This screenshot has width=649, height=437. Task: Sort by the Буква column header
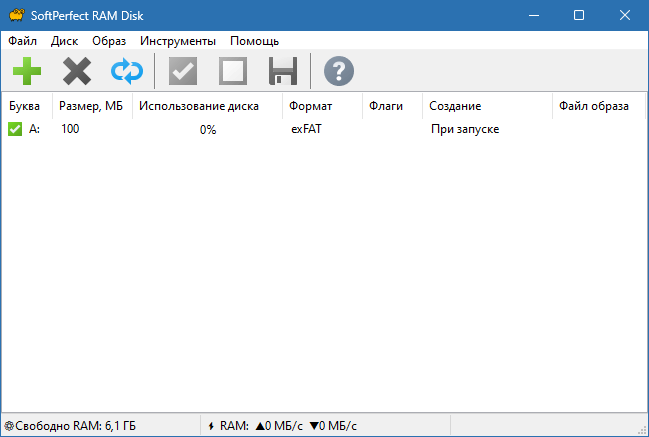27,106
